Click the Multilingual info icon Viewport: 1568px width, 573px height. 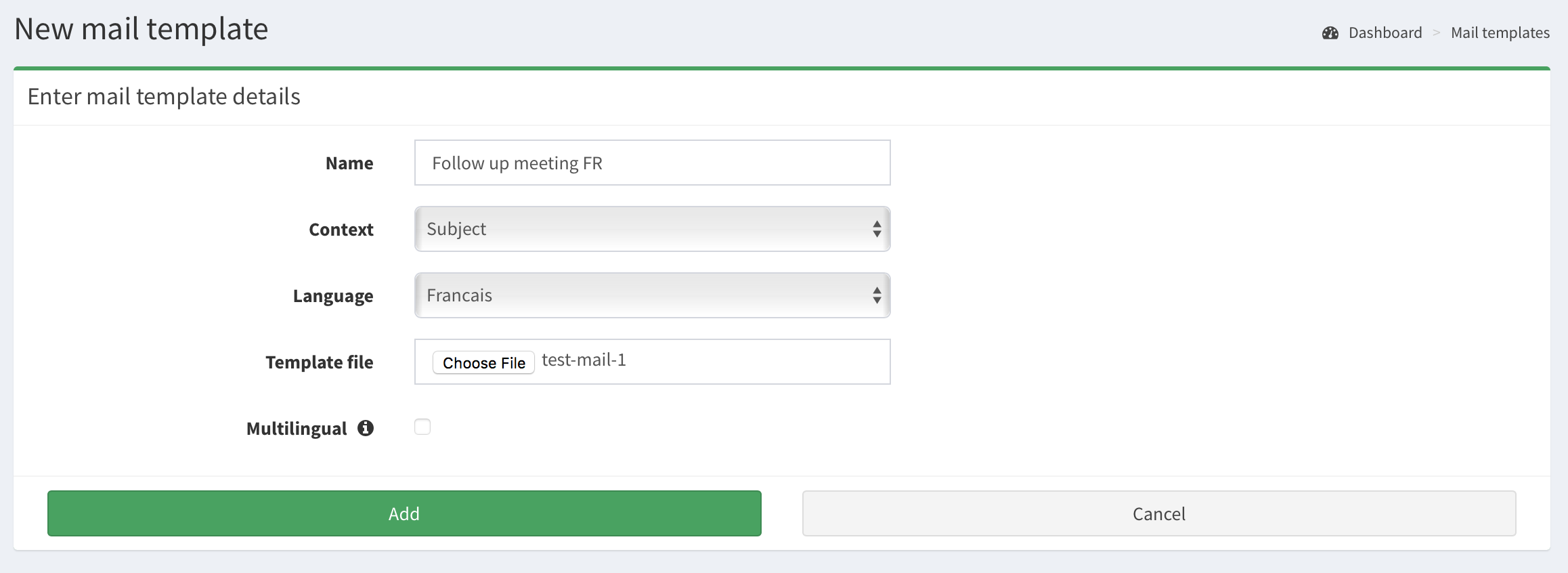[x=366, y=428]
